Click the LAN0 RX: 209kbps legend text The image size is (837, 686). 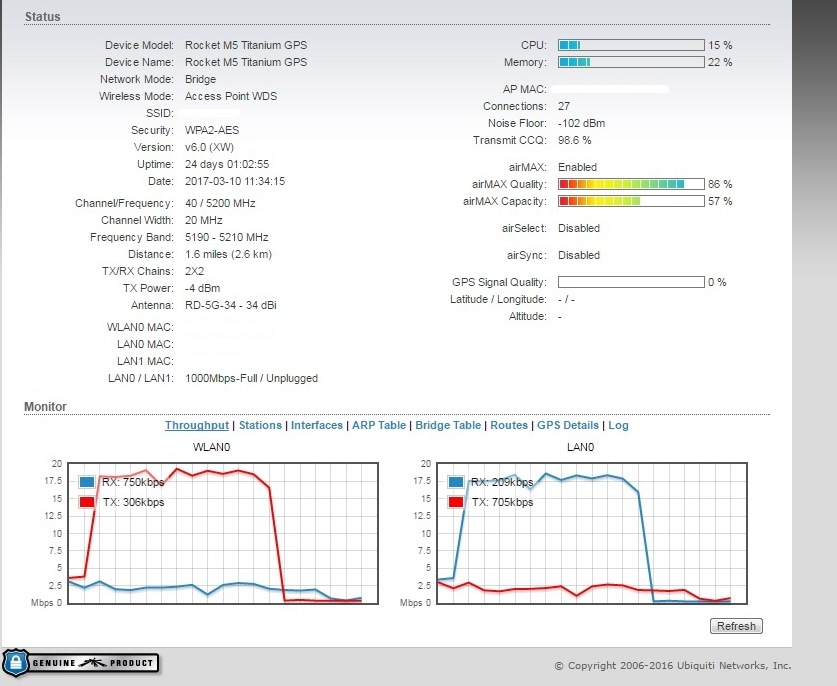point(502,482)
